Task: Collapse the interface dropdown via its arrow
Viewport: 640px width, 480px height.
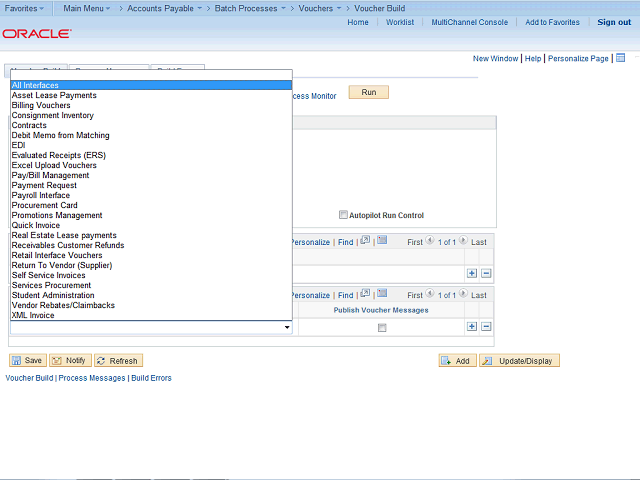Action: click(287, 327)
